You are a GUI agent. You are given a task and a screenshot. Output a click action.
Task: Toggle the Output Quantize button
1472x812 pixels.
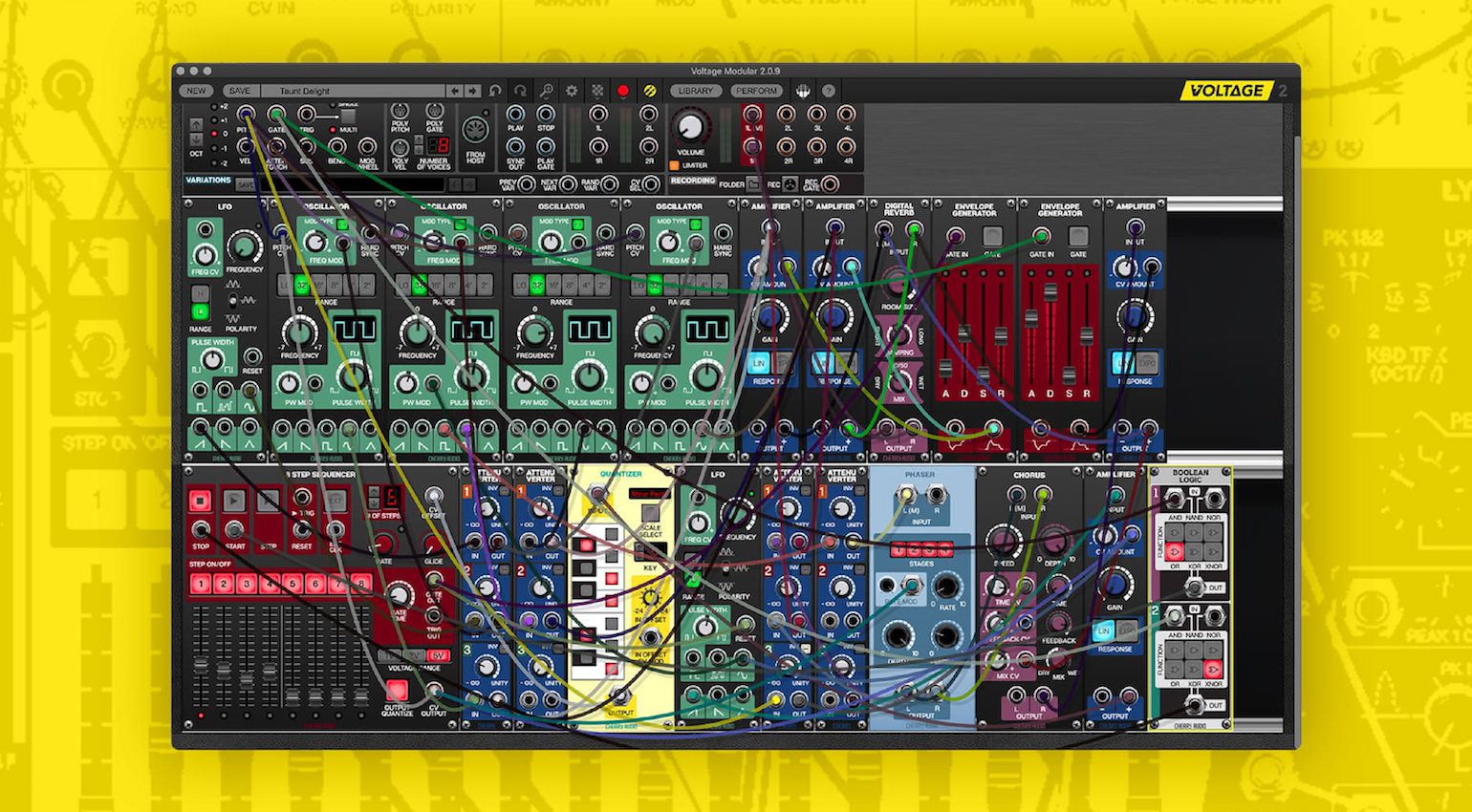click(x=397, y=690)
